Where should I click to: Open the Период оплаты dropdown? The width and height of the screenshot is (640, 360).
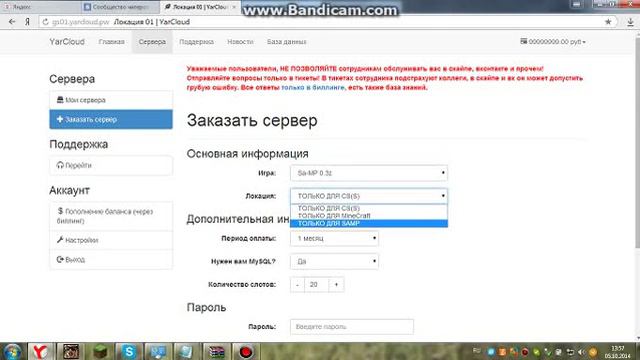tap(334, 238)
